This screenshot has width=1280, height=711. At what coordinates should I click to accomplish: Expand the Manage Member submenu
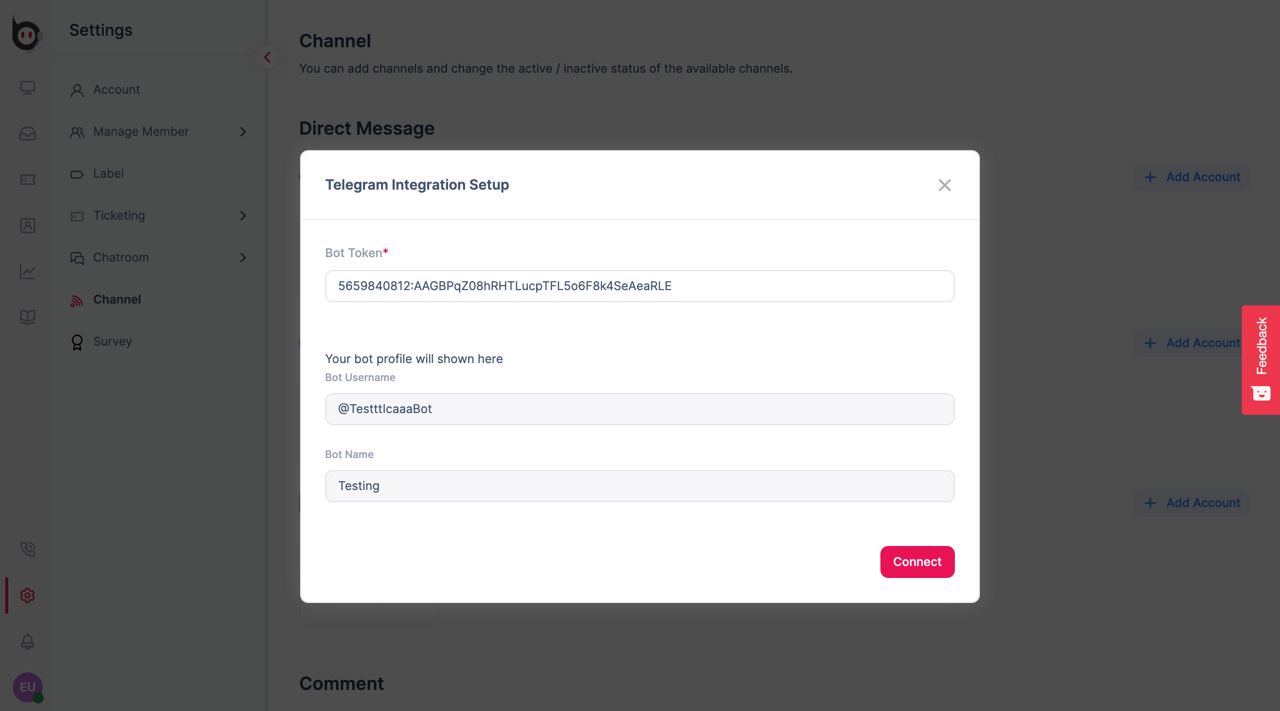(242, 132)
